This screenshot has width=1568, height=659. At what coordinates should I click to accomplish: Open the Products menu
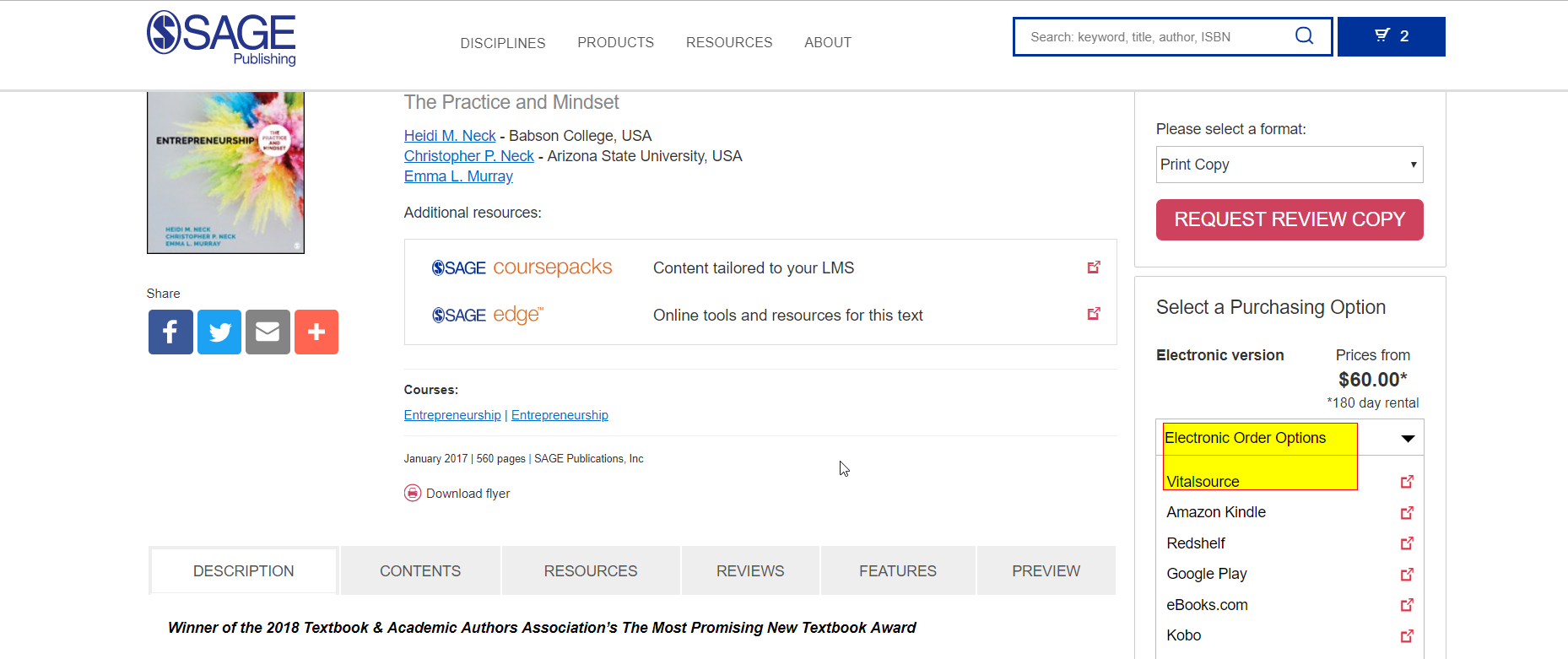[615, 42]
